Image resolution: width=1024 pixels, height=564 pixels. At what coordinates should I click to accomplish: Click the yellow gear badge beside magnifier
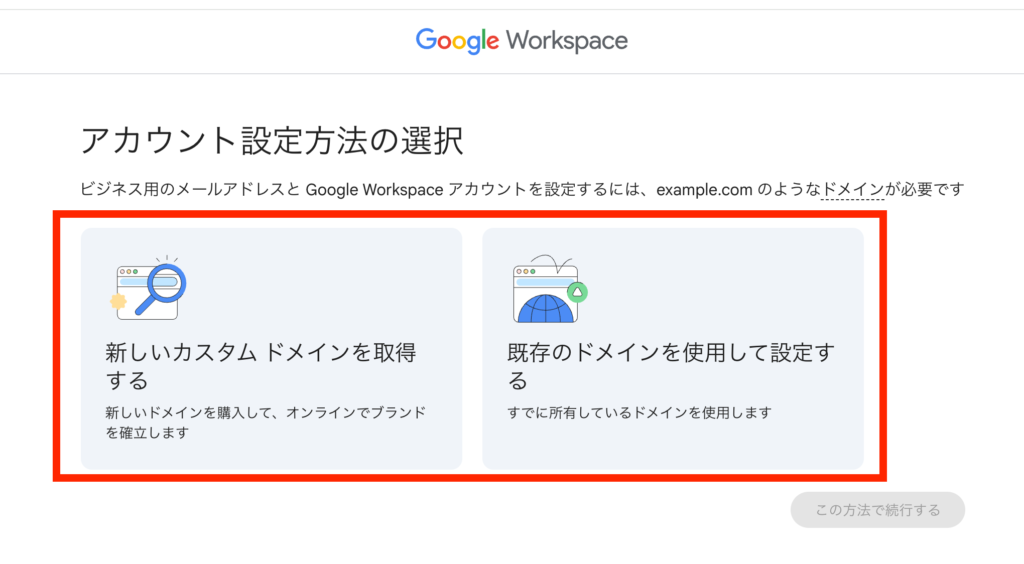pos(118,300)
